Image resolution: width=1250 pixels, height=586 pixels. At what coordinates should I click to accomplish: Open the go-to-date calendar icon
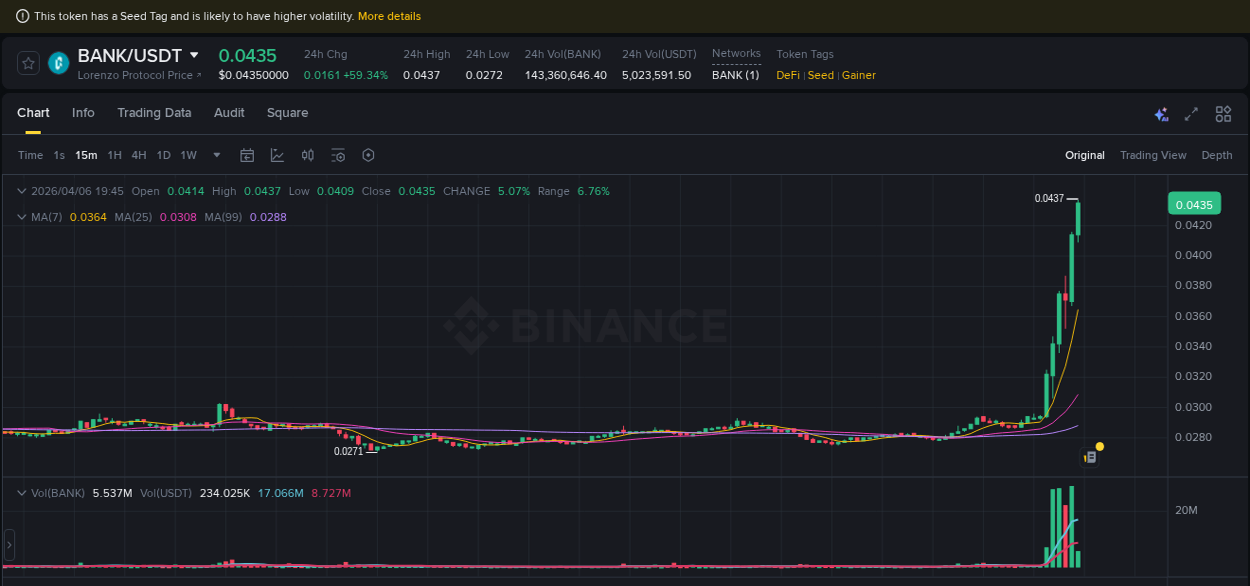click(x=247, y=155)
